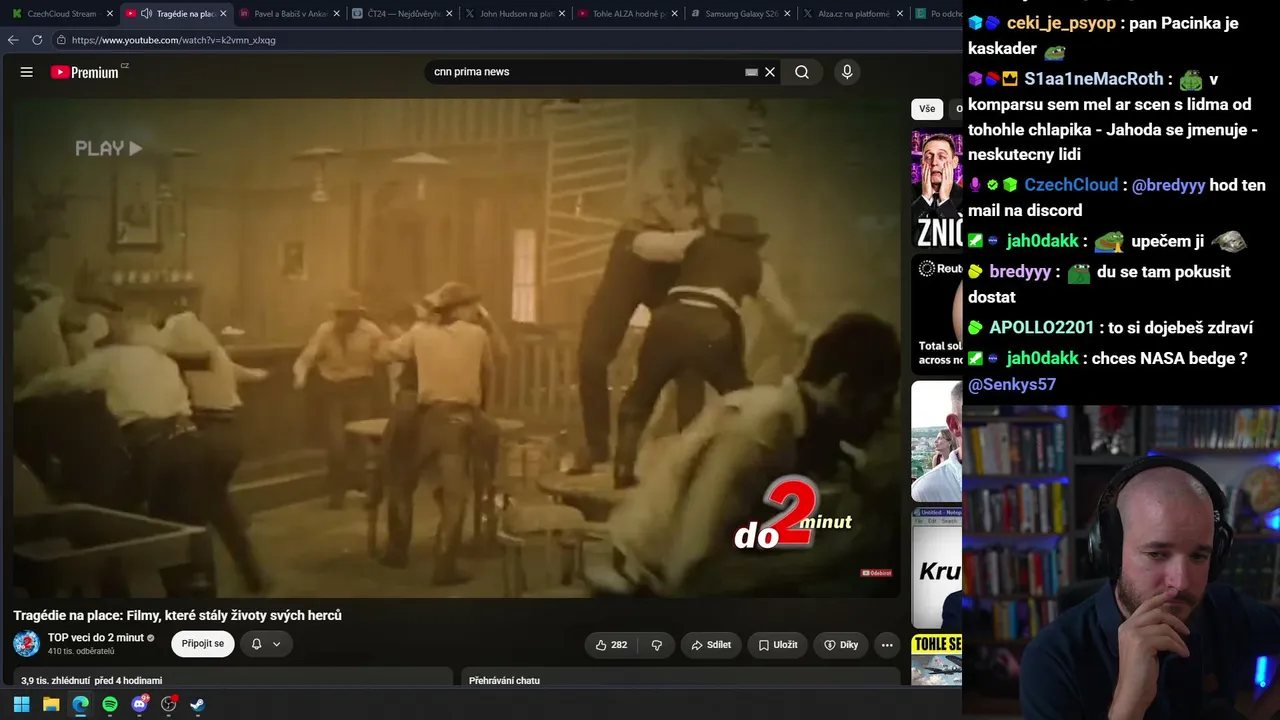This screenshot has width=1280, height=720.
Task: Click username APOLLO2201 in chat
Action: [x=1042, y=328]
